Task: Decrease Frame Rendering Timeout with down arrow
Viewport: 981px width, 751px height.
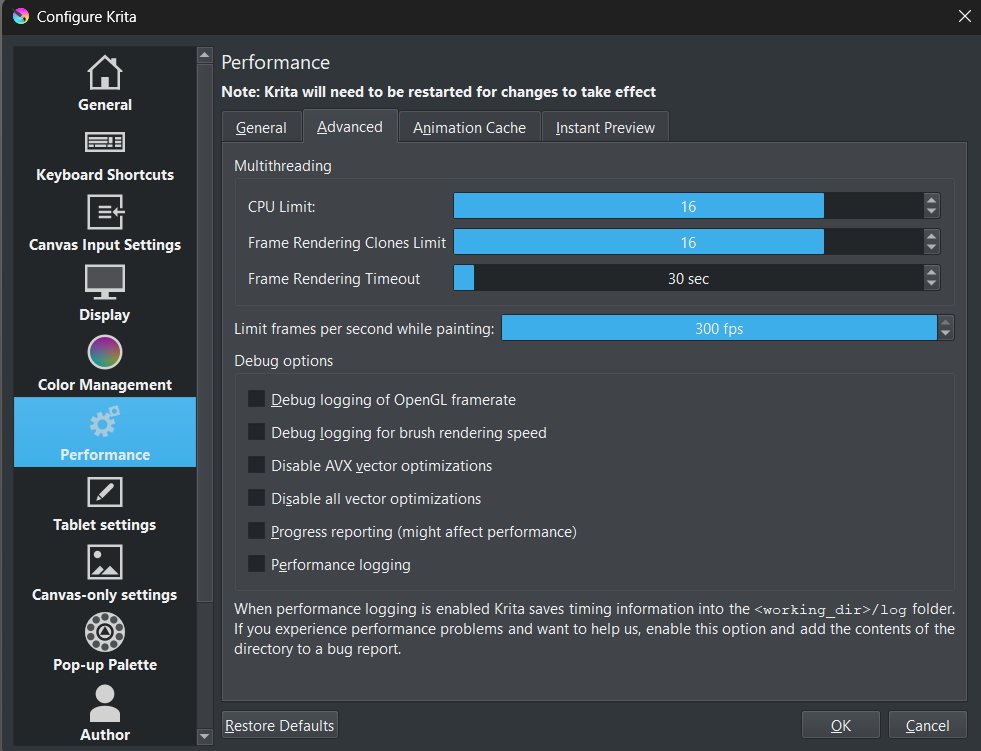Action: (932, 285)
